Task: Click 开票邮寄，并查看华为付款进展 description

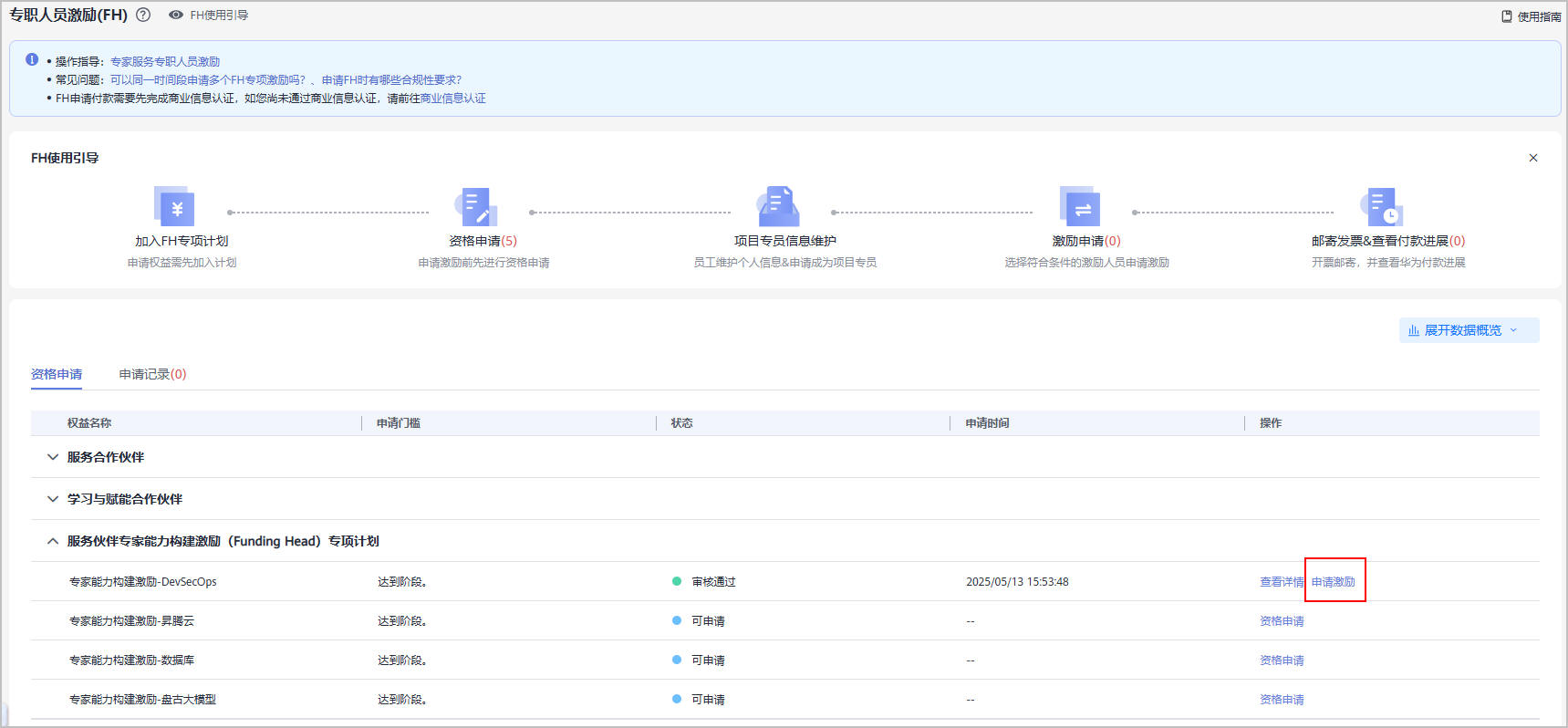Action: [1388, 263]
